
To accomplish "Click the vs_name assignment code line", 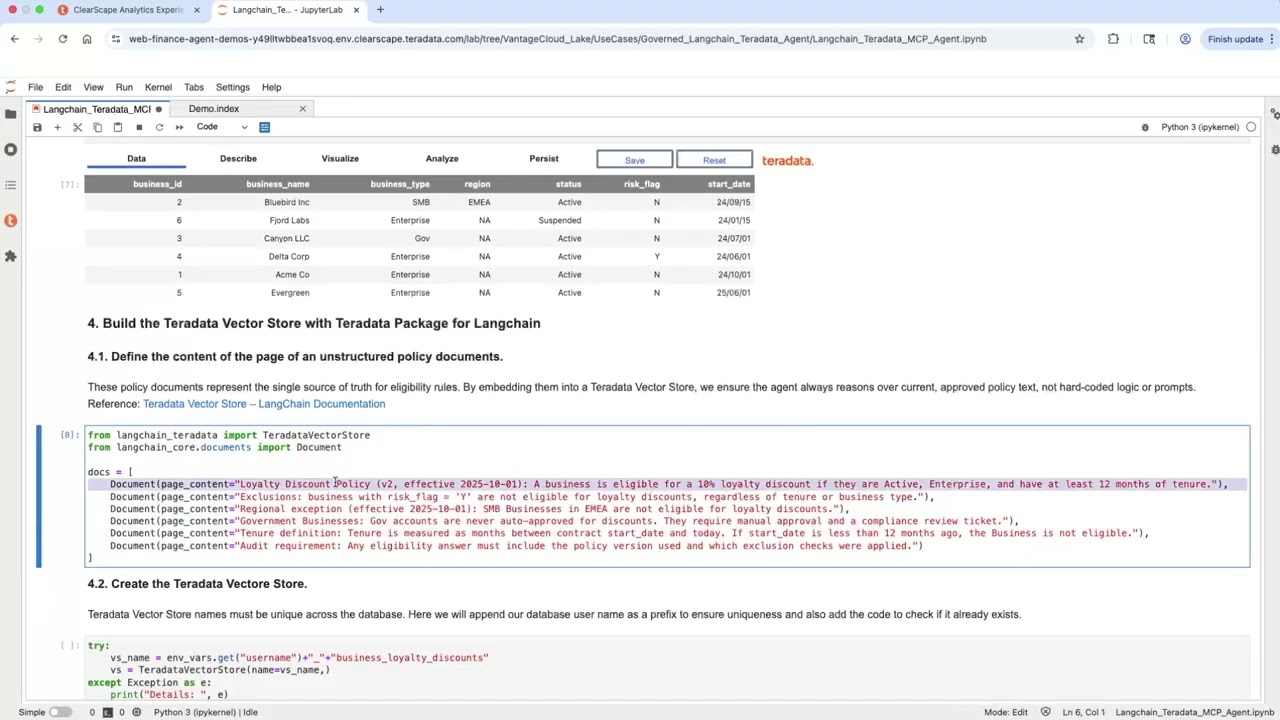I will coord(299,658).
